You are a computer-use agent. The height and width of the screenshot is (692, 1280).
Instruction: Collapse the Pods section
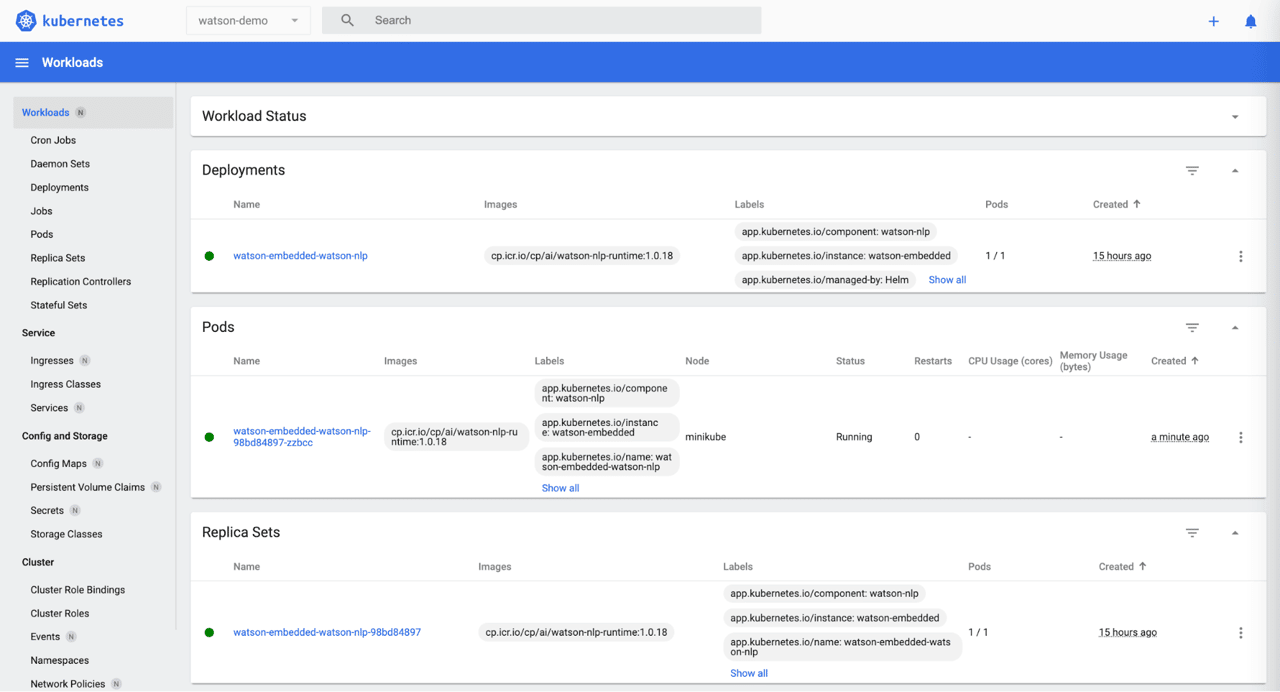pyautogui.click(x=1235, y=328)
